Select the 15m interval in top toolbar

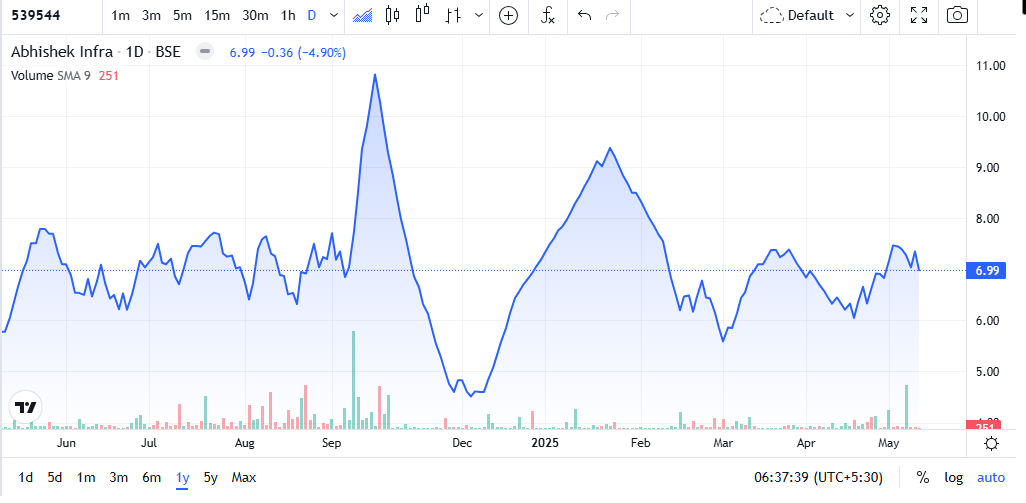point(217,16)
